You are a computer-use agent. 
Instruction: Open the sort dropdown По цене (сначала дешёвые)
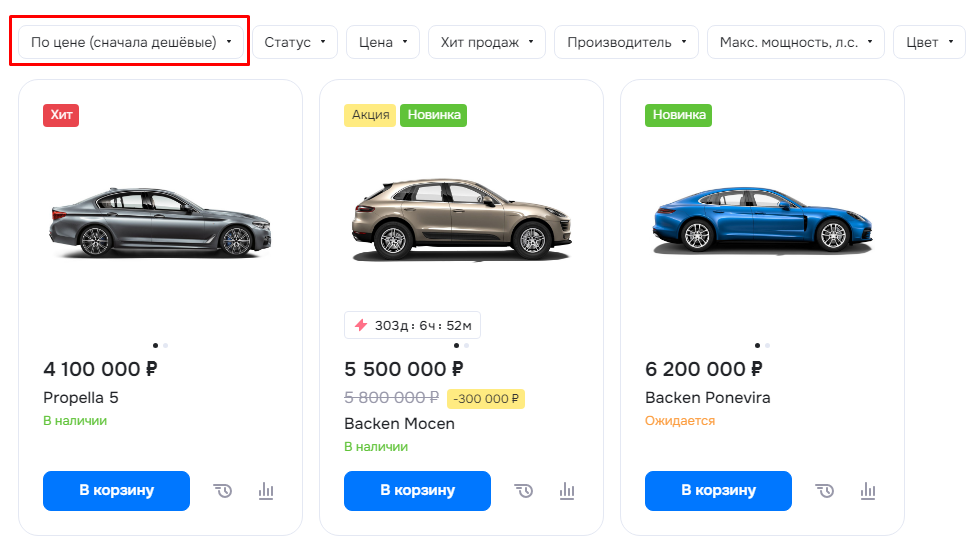[x=131, y=42]
